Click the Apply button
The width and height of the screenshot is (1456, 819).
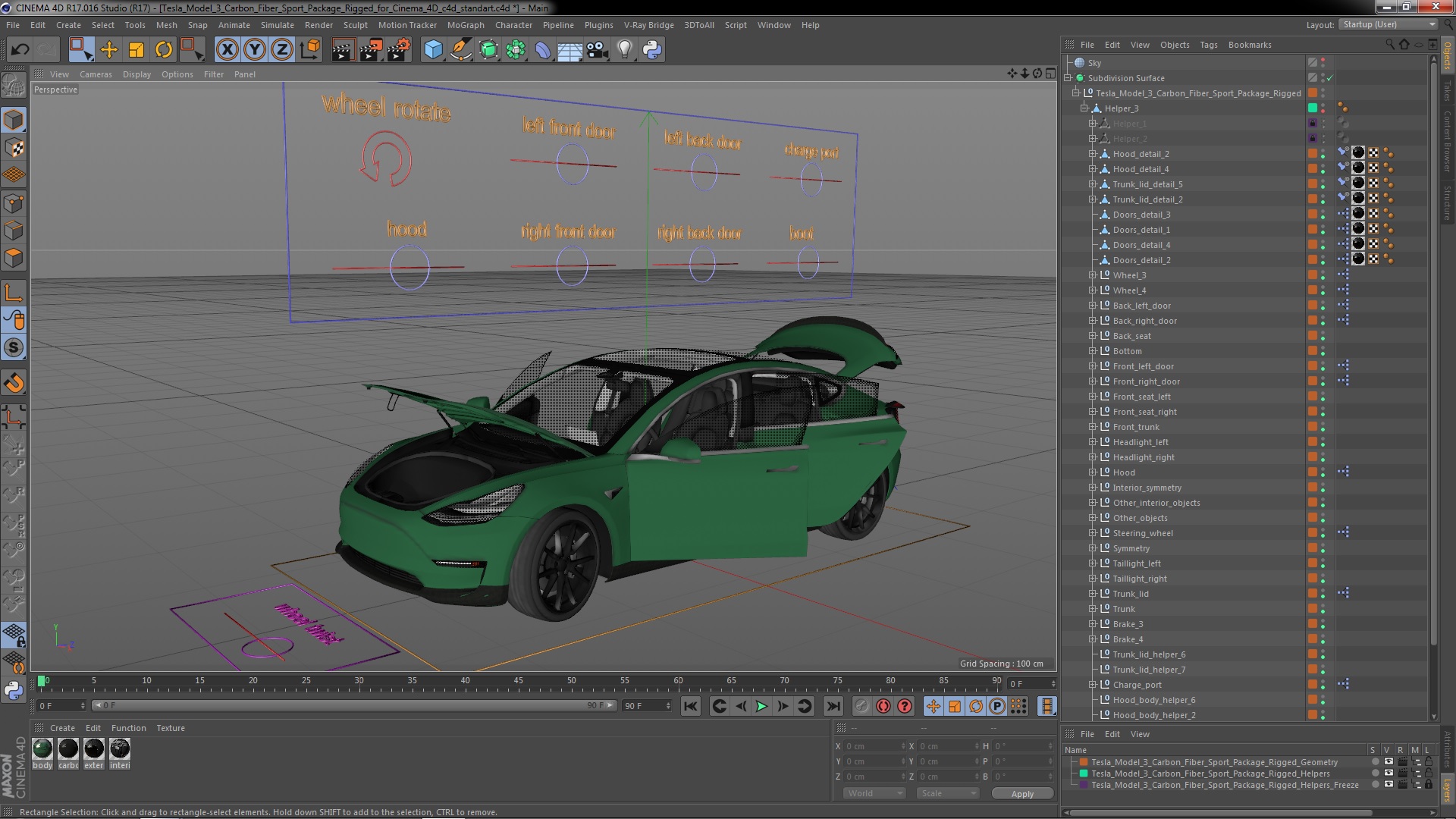tap(1022, 793)
